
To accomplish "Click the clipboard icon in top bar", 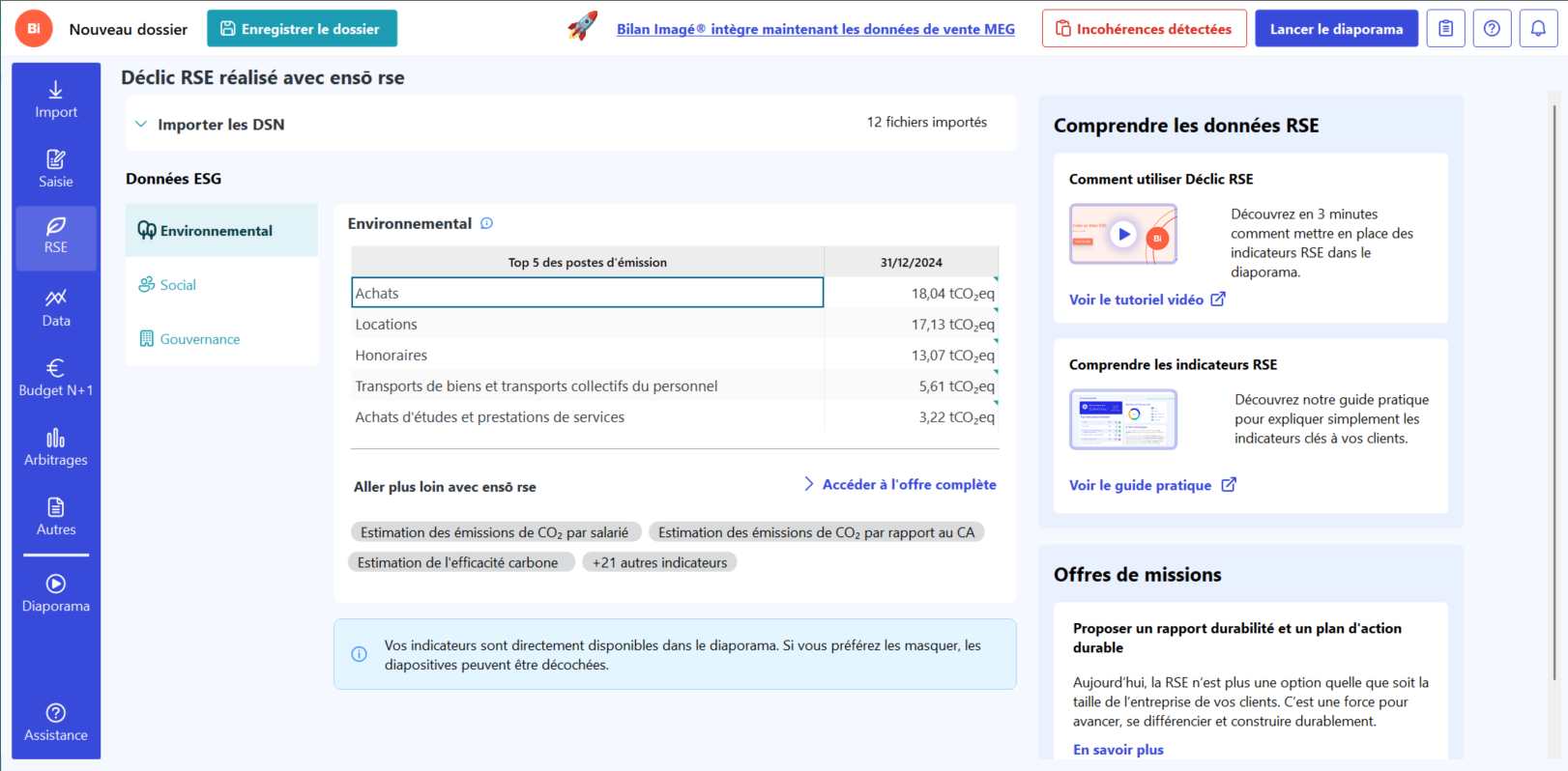I will [x=1445, y=29].
